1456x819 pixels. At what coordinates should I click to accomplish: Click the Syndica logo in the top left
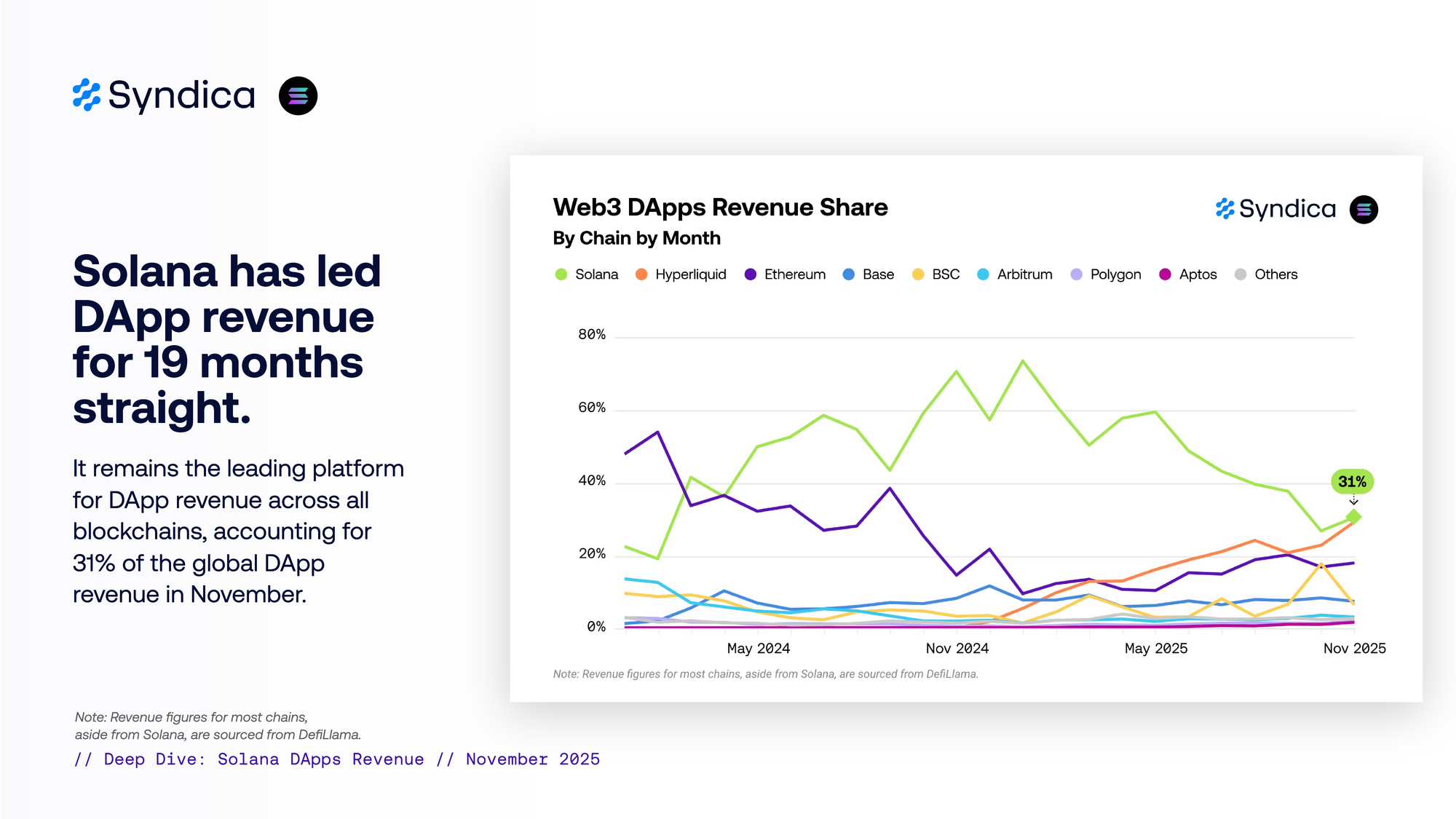tap(164, 95)
